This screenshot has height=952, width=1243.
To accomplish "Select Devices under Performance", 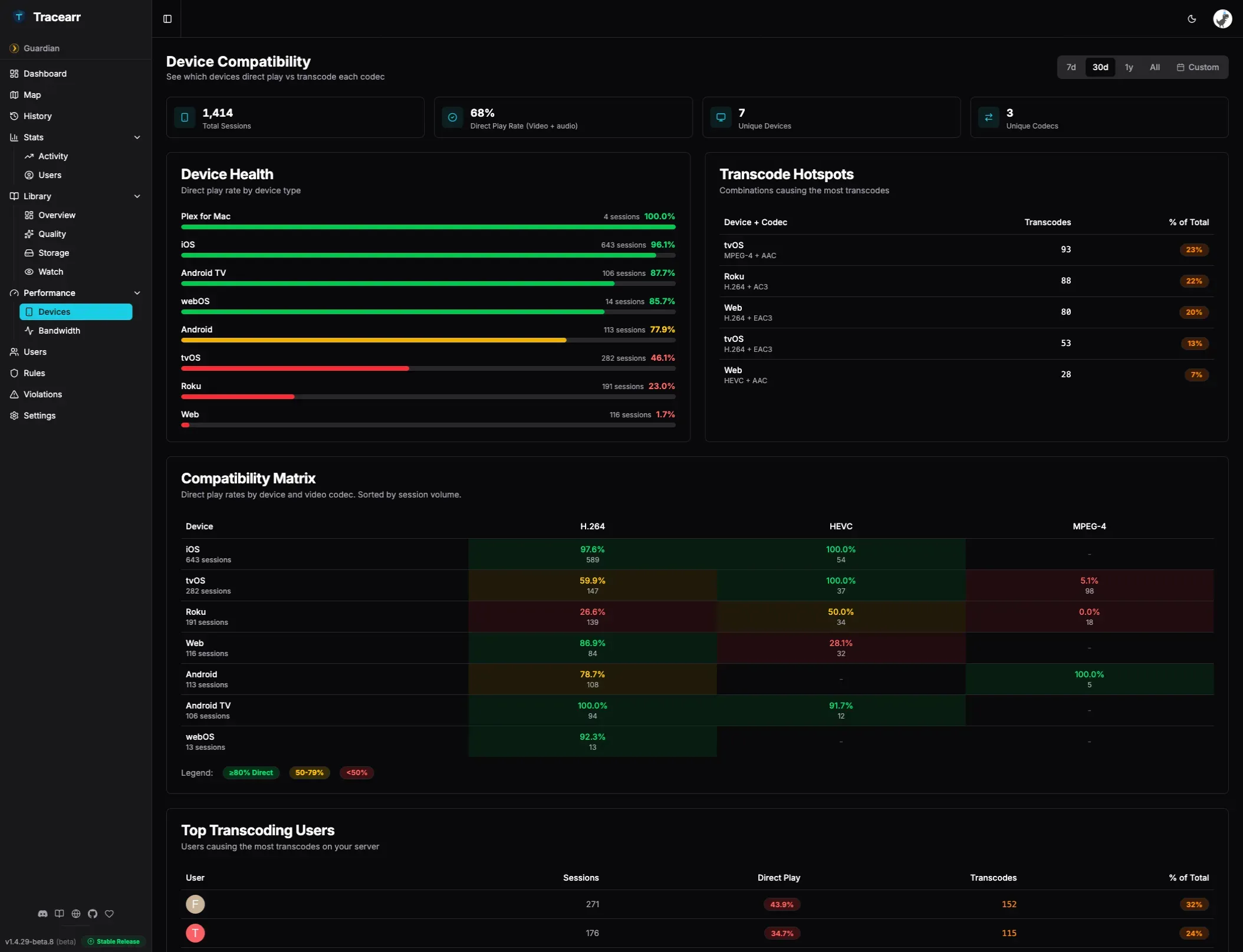I will pyautogui.click(x=75, y=312).
